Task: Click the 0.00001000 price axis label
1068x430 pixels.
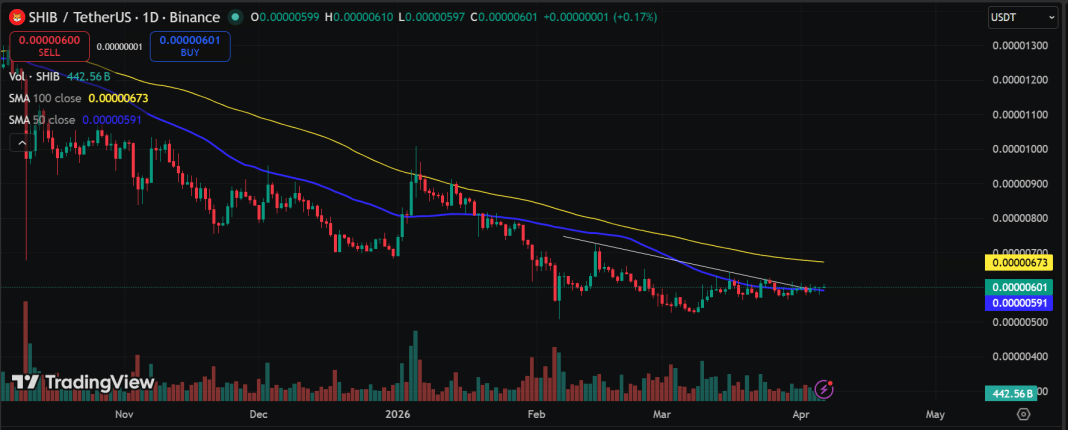Action: click(1018, 149)
